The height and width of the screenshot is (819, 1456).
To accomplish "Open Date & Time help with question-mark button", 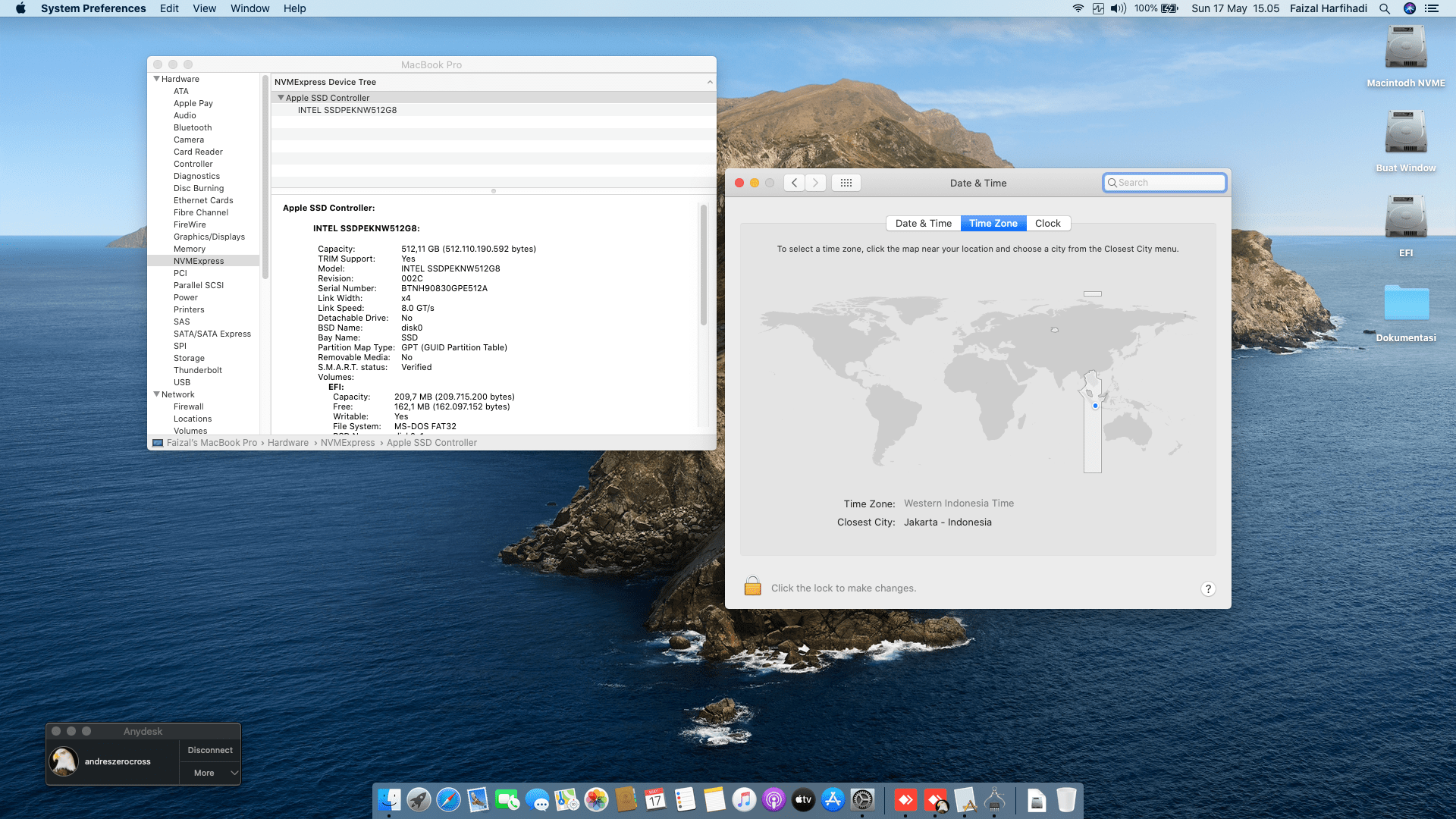I will coord(1208,589).
